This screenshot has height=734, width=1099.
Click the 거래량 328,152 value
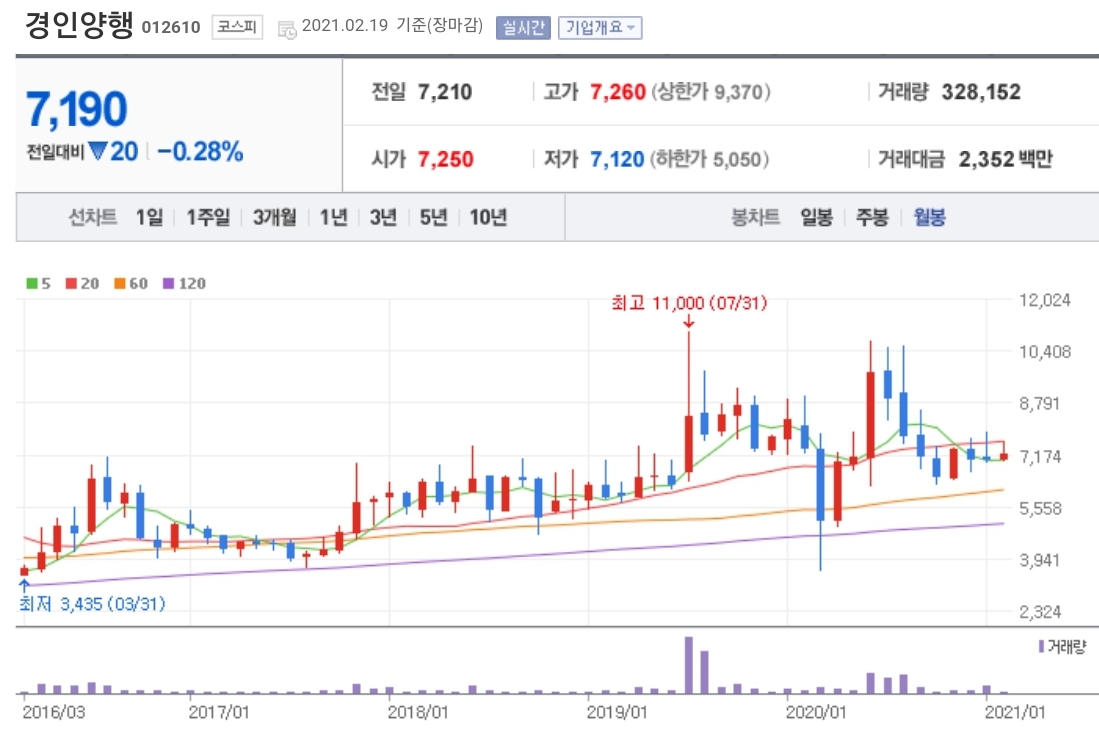(x=981, y=92)
